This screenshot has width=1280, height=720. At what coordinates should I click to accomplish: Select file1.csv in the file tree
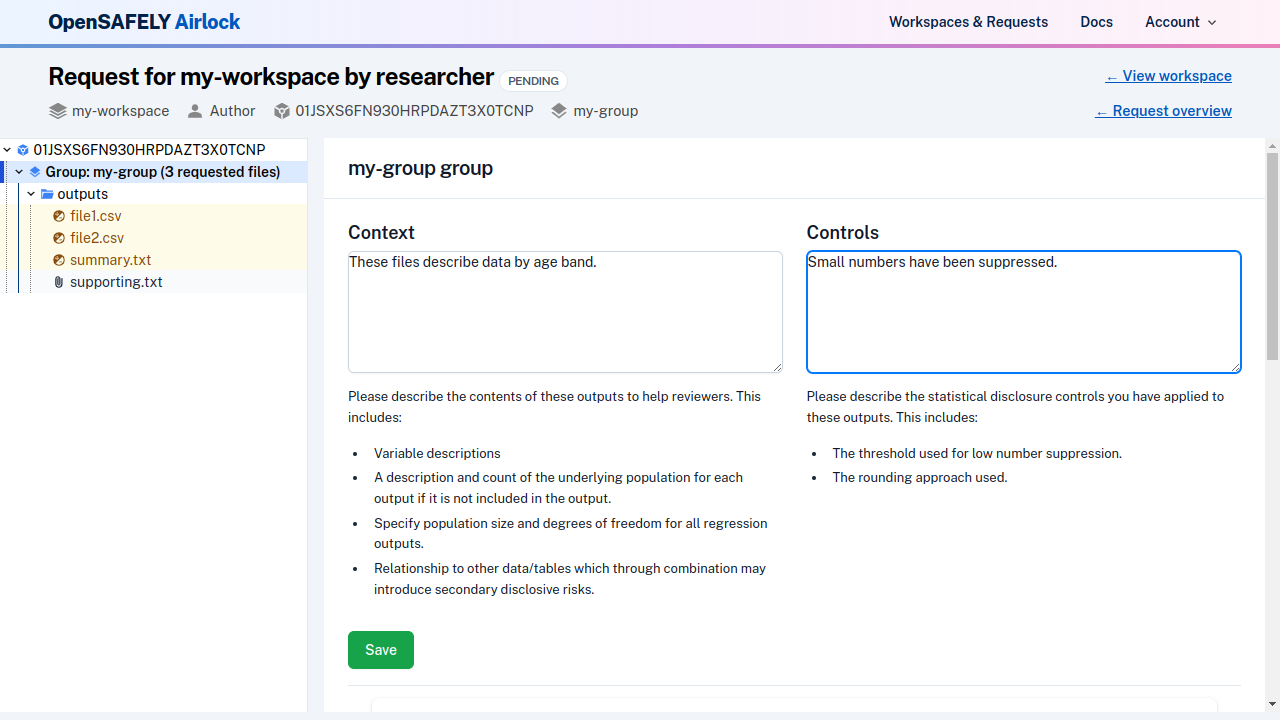95,216
